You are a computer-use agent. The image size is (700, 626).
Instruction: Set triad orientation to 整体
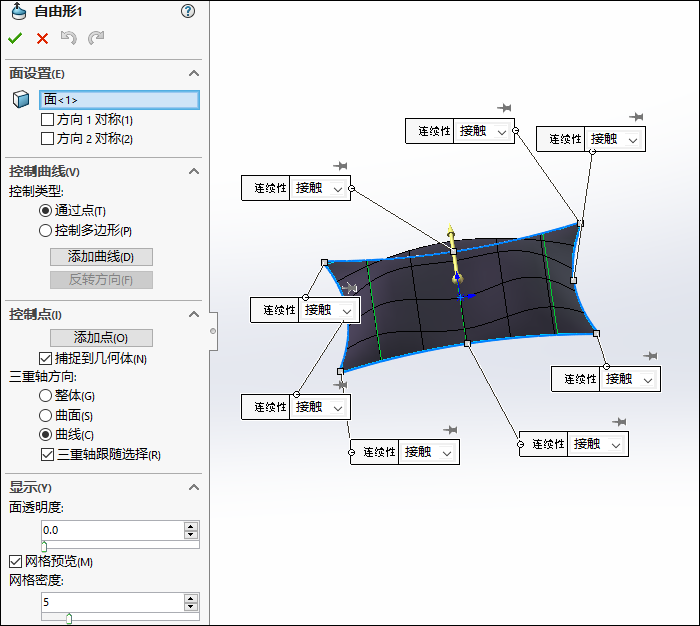point(45,396)
